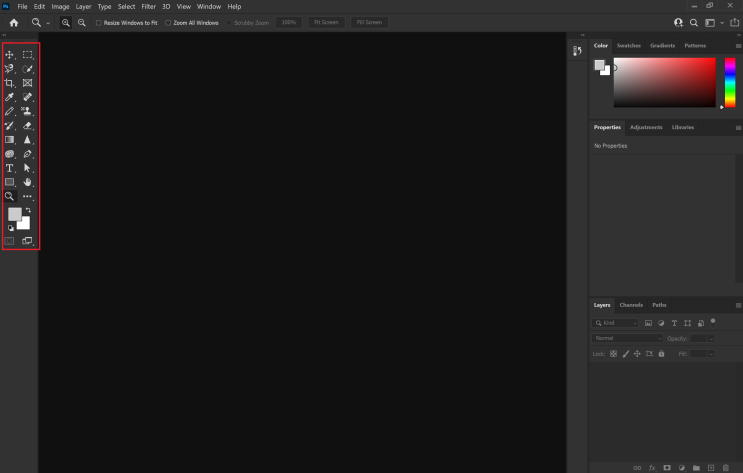Toggle layer filtering on/off switch
This screenshot has height=473, width=743.
(713, 323)
